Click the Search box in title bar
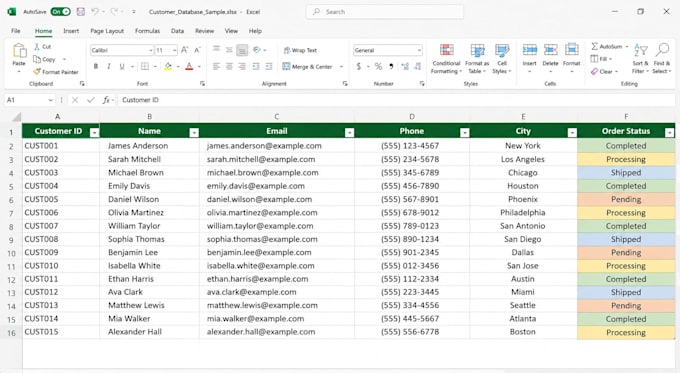The image size is (680, 373). pyautogui.click(x=385, y=12)
